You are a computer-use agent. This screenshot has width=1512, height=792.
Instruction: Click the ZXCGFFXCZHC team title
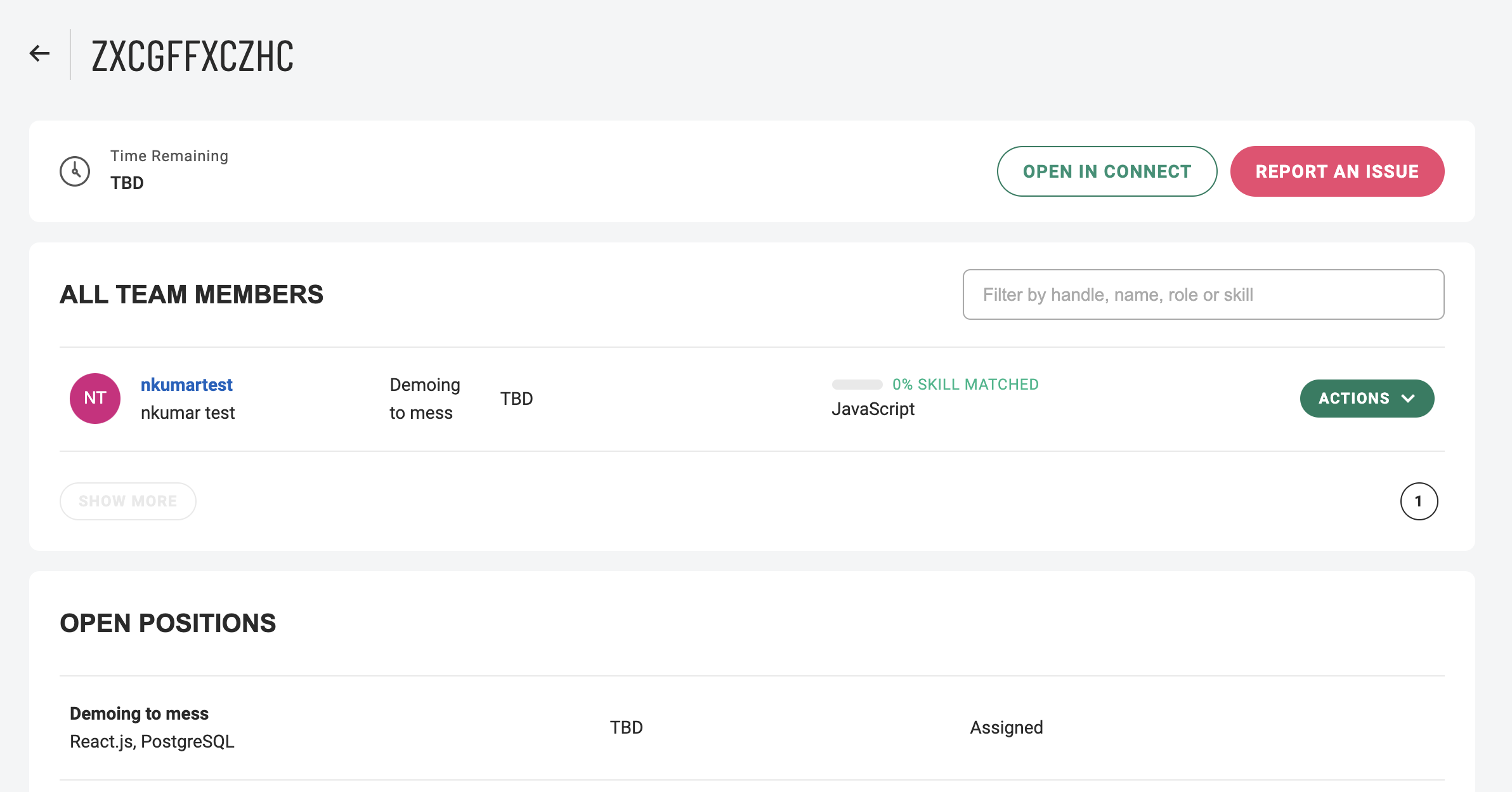(193, 56)
